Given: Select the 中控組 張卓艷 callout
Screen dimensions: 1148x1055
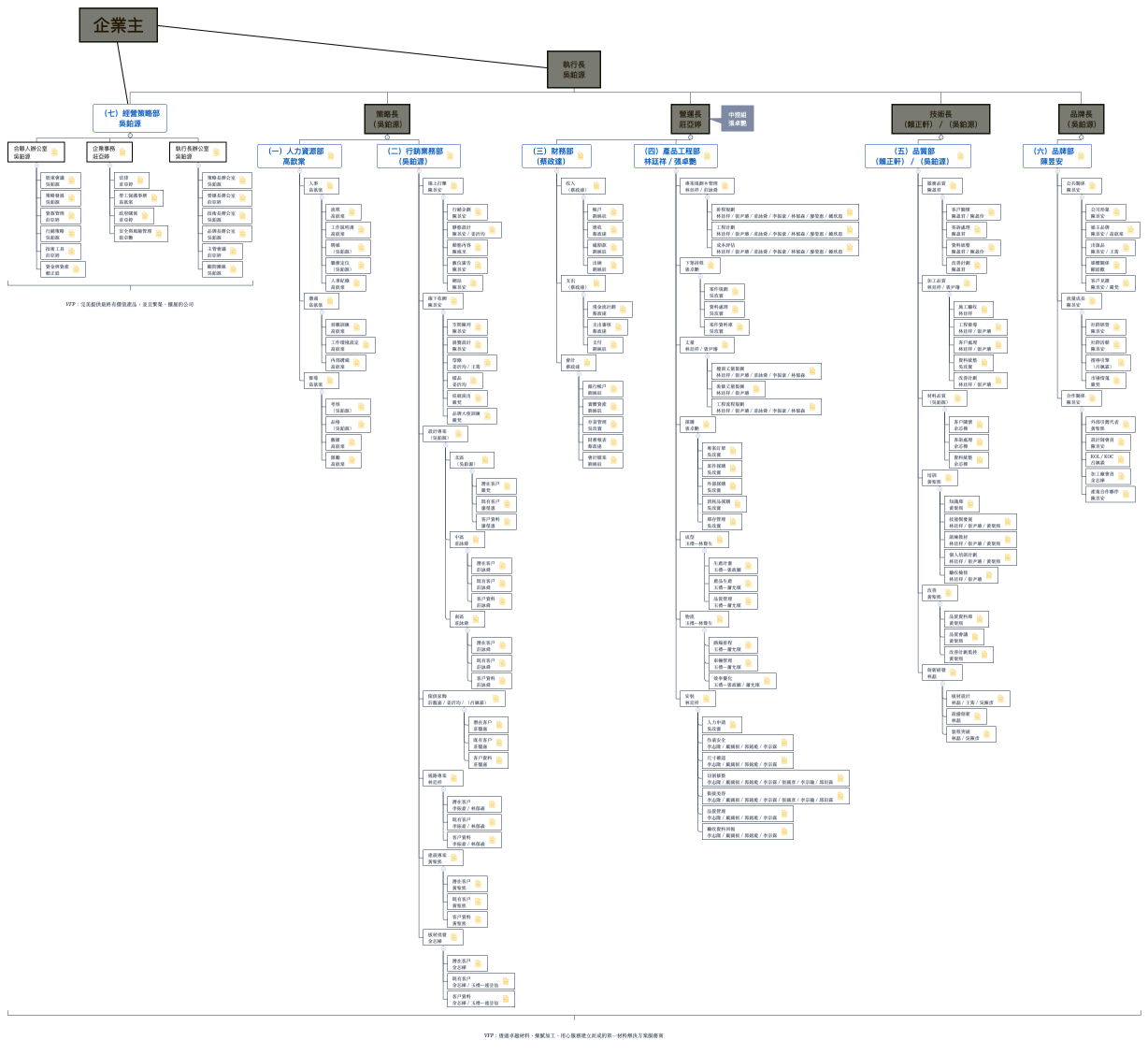Looking at the screenshot, I should [738, 119].
